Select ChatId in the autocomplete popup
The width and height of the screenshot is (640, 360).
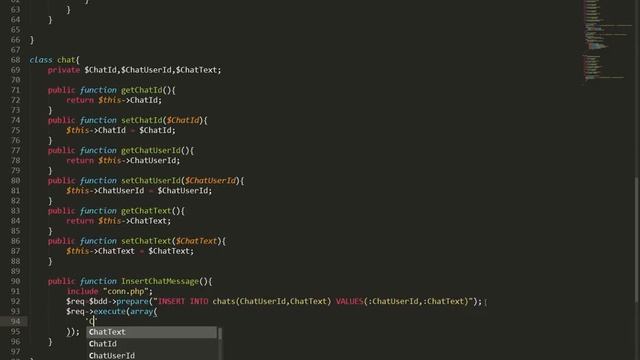pos(151,344)
